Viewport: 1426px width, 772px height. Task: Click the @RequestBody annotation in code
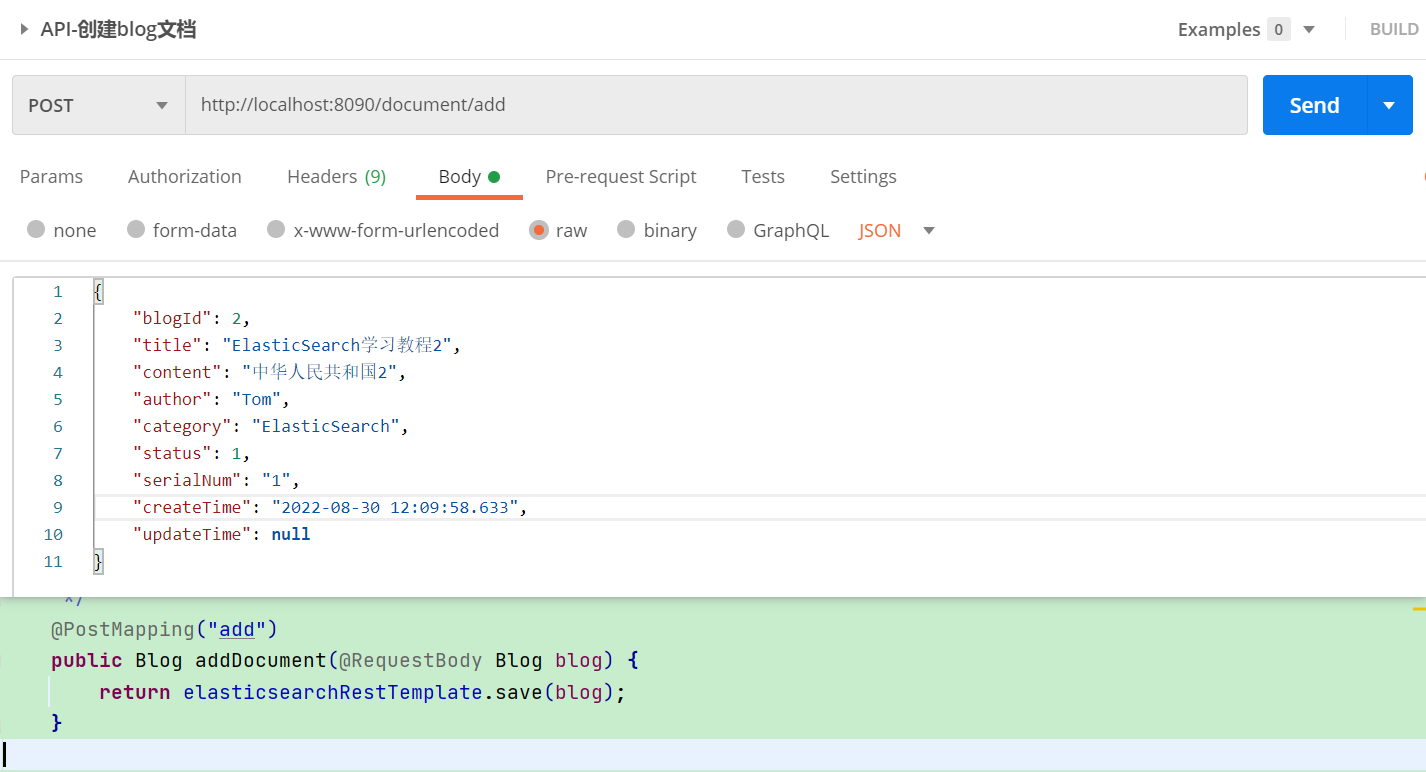[x=410, y=661]
